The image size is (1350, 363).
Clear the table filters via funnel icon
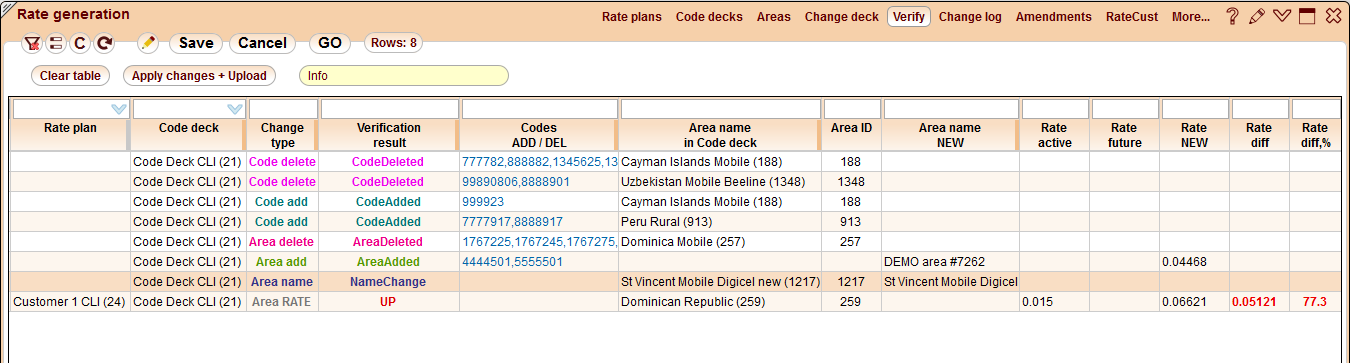pyautogui.click(x=32, y=43)
